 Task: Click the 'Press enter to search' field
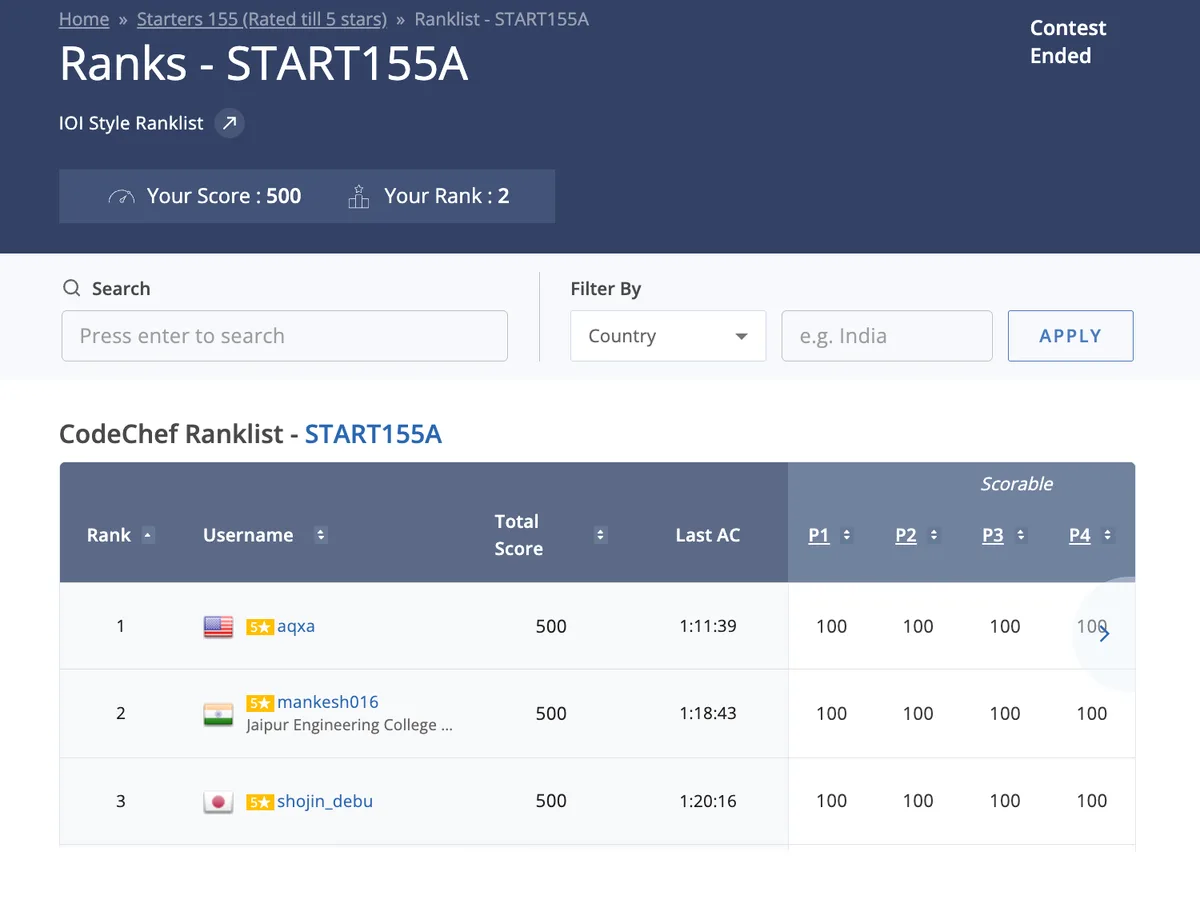285,336
